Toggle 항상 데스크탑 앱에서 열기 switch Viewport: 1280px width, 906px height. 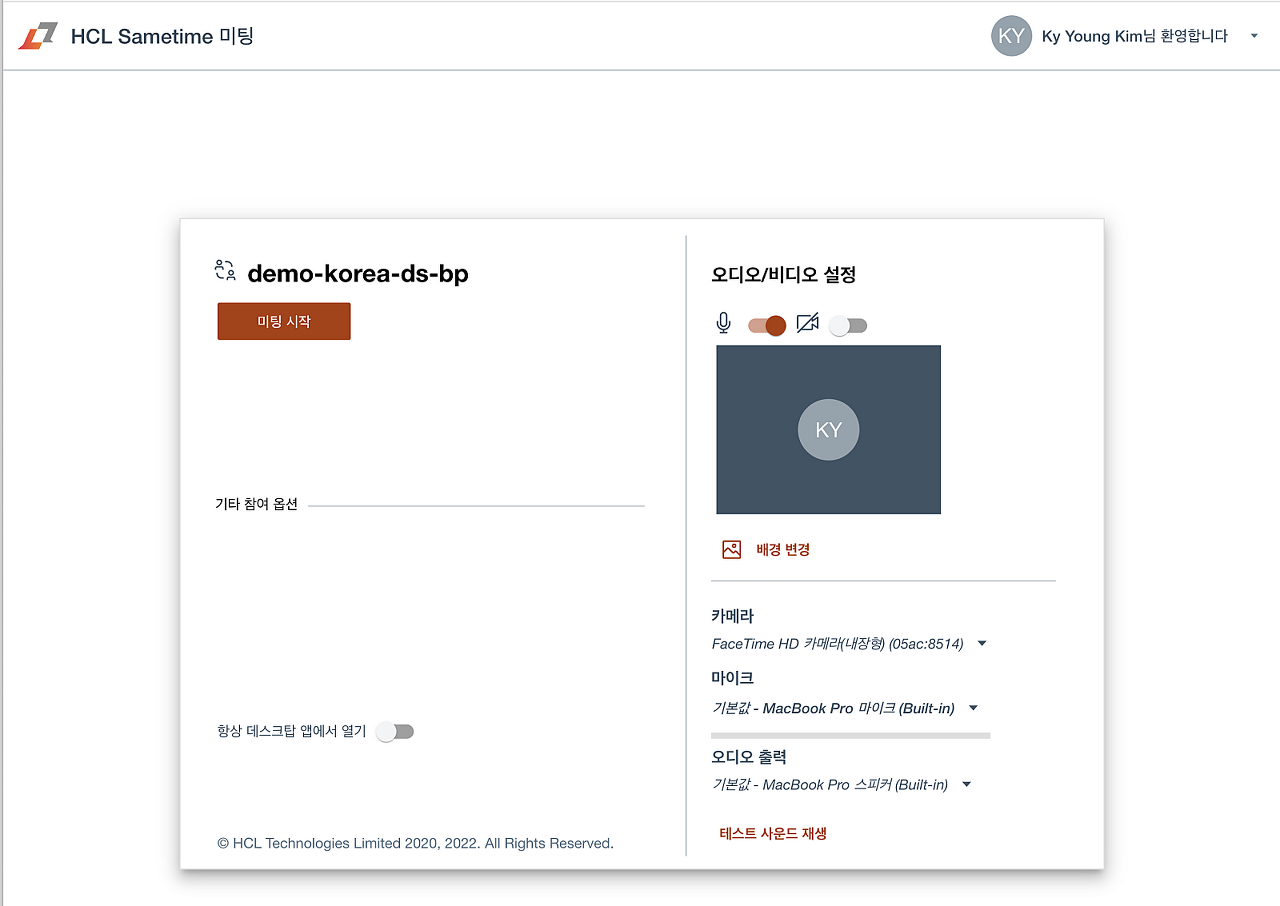click(x=395, y=732)
